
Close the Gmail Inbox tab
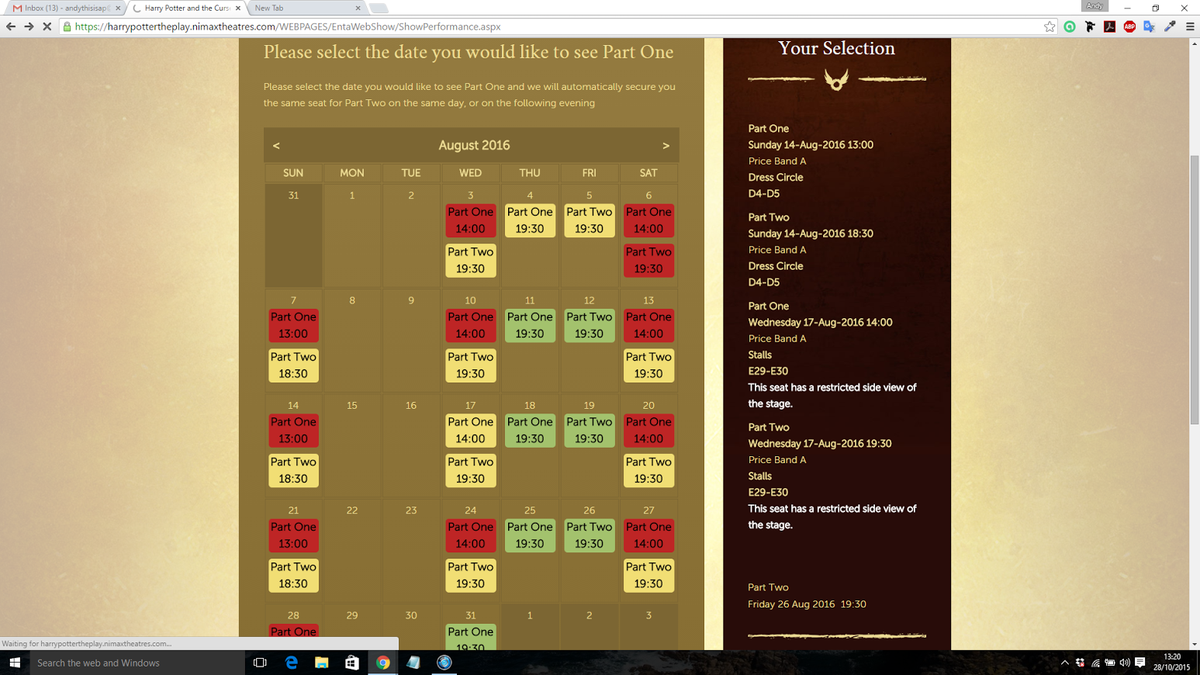[x=118, y=7]
